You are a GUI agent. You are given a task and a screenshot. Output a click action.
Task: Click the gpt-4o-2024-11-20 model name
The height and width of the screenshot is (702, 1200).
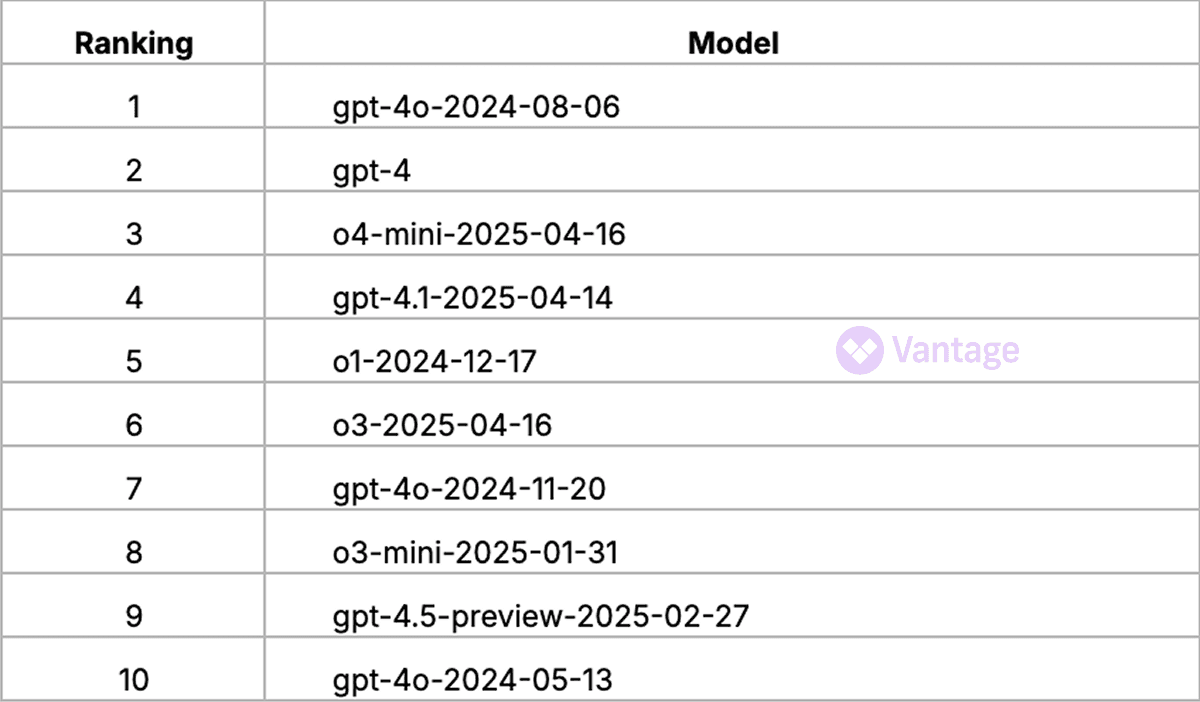click(x=470, y=489)
